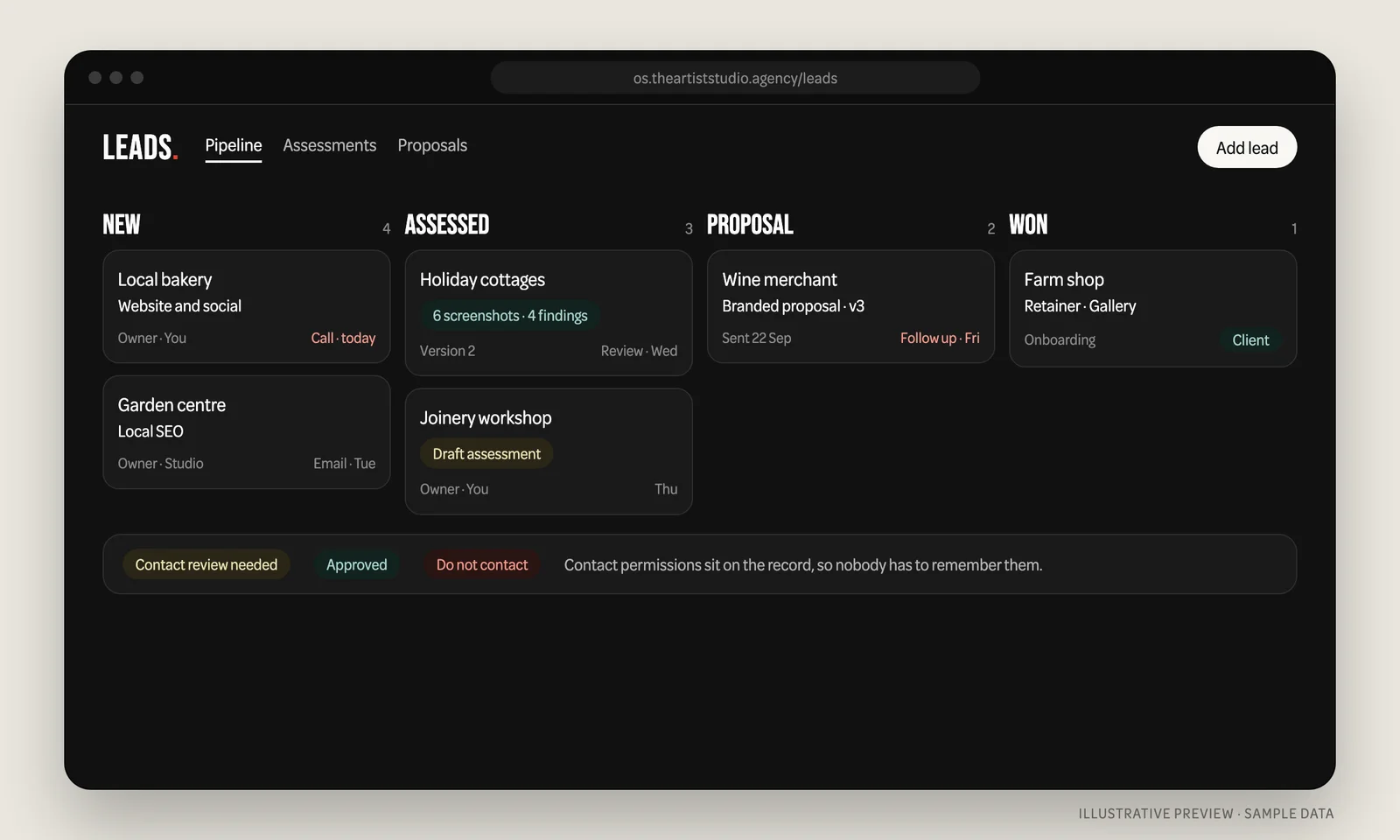Click the Sent 22 Sep label
The image size is (1400, 840).
(x=756, y=338)
